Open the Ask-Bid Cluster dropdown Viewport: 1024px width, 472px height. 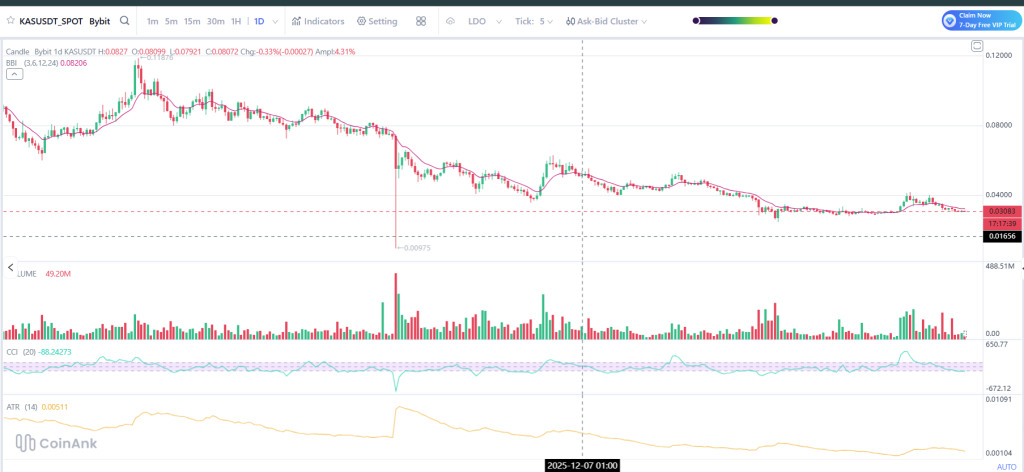coord(606,21)
